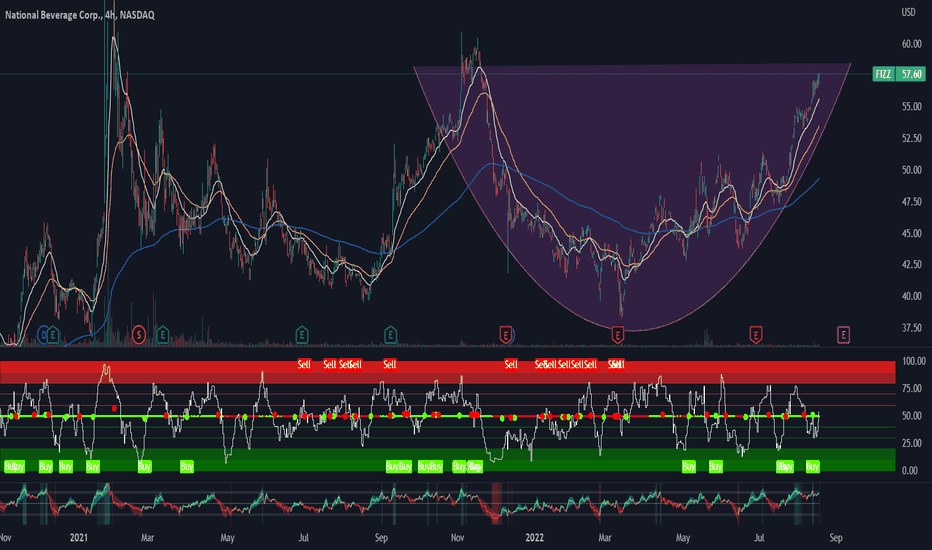Screen dimensions: 932x550
Task: Open the green E earnings marker right of the S marker
Action: tap(162, 335)
